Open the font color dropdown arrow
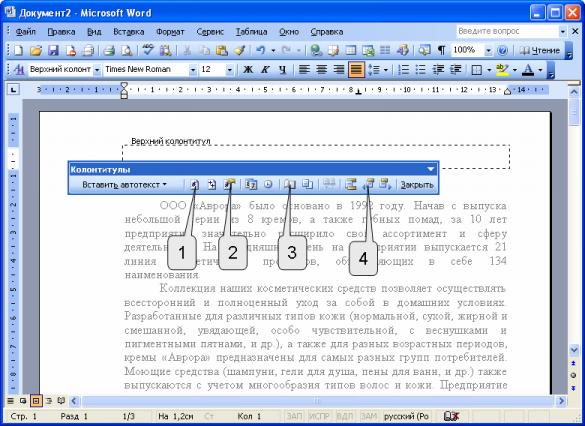 point(540,70)
